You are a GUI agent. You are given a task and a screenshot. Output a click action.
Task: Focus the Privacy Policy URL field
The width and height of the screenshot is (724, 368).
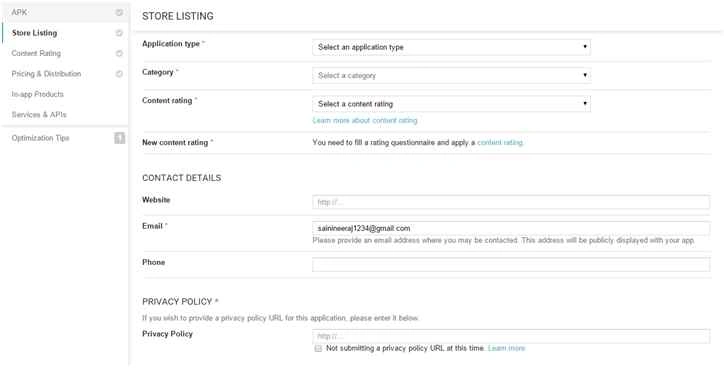pyautogui.click(x=511, y=336)
